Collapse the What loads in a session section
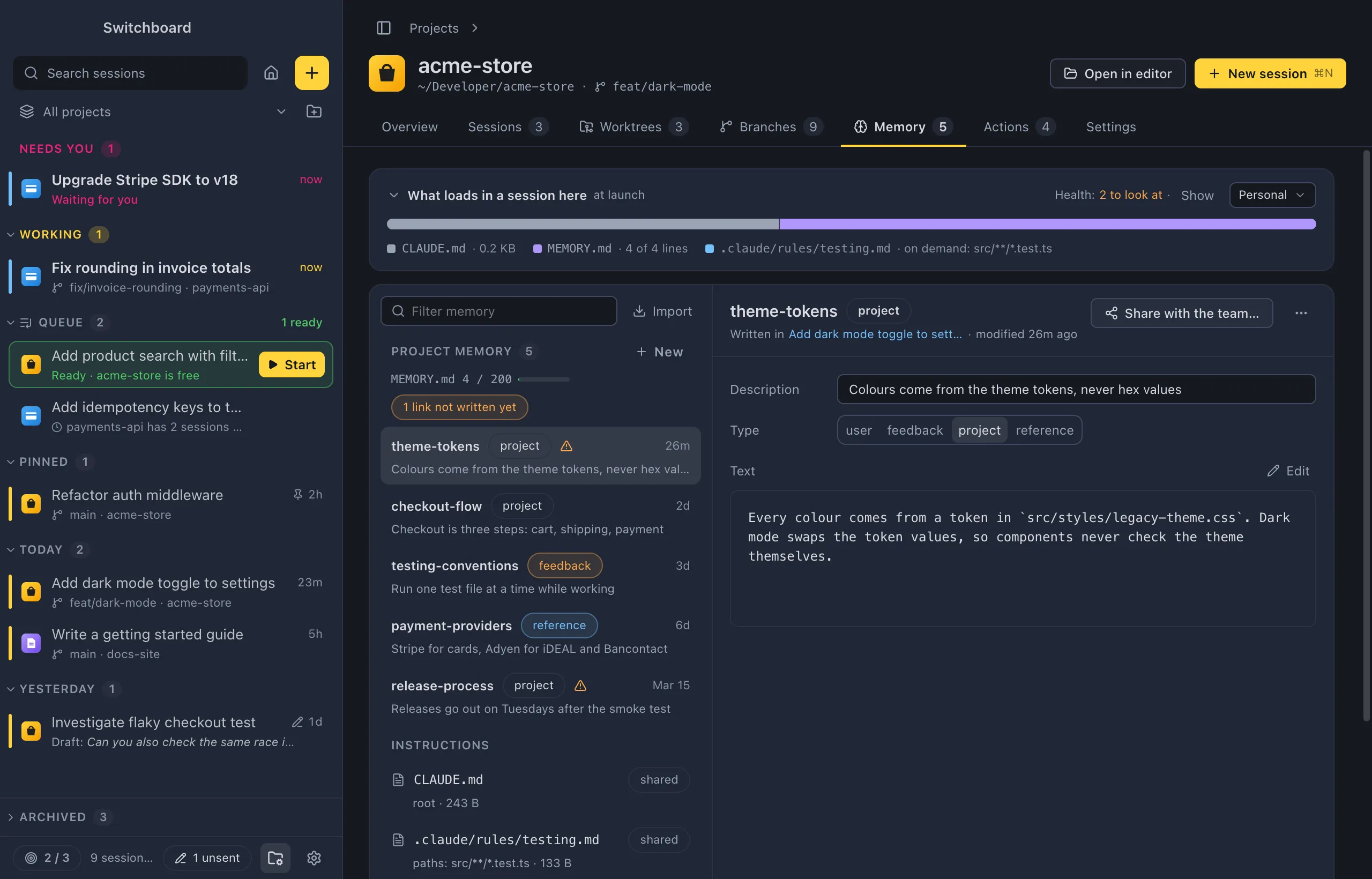This screenshot has width=1372, height=879. (394, 195)
